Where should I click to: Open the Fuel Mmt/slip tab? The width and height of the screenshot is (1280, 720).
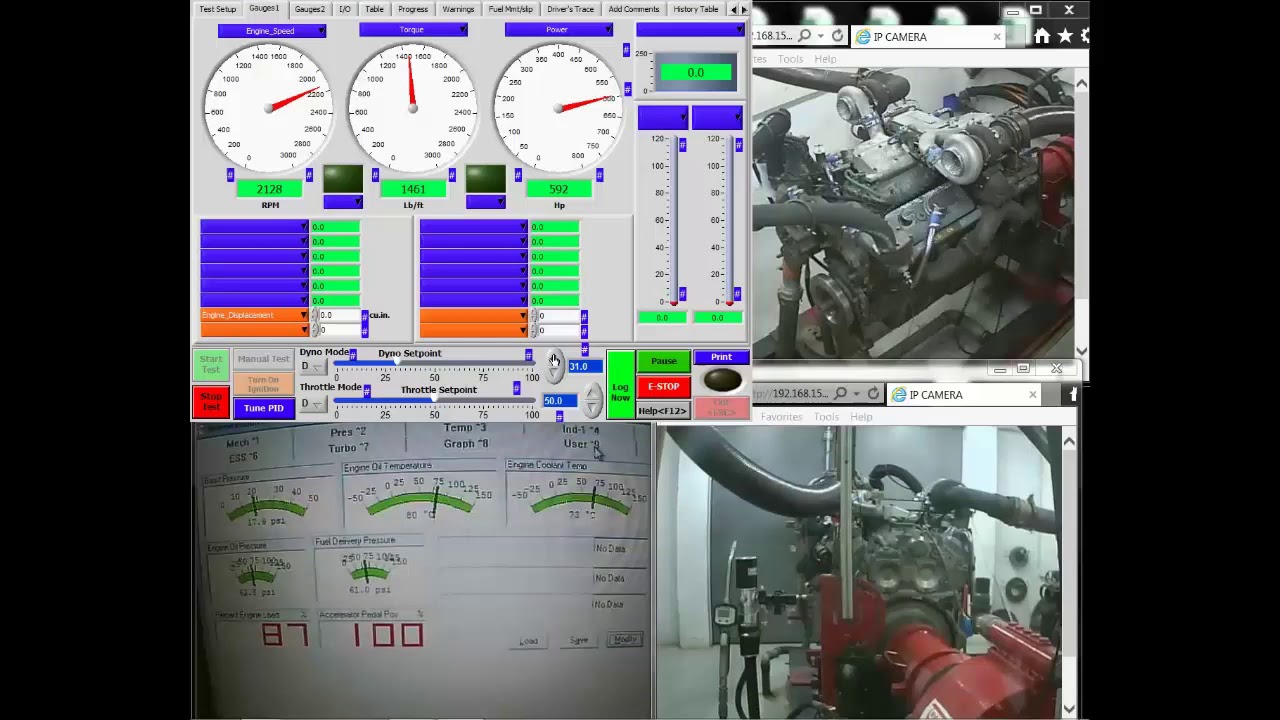coord(510,9)
